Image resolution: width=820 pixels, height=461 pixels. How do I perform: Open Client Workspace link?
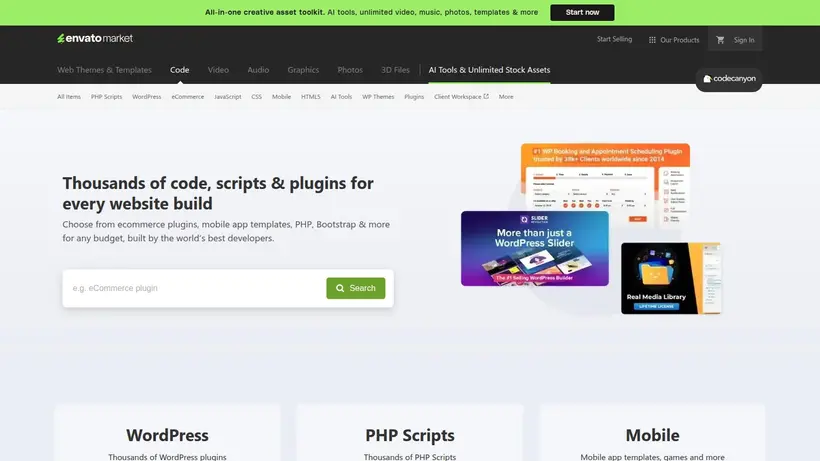461,97
